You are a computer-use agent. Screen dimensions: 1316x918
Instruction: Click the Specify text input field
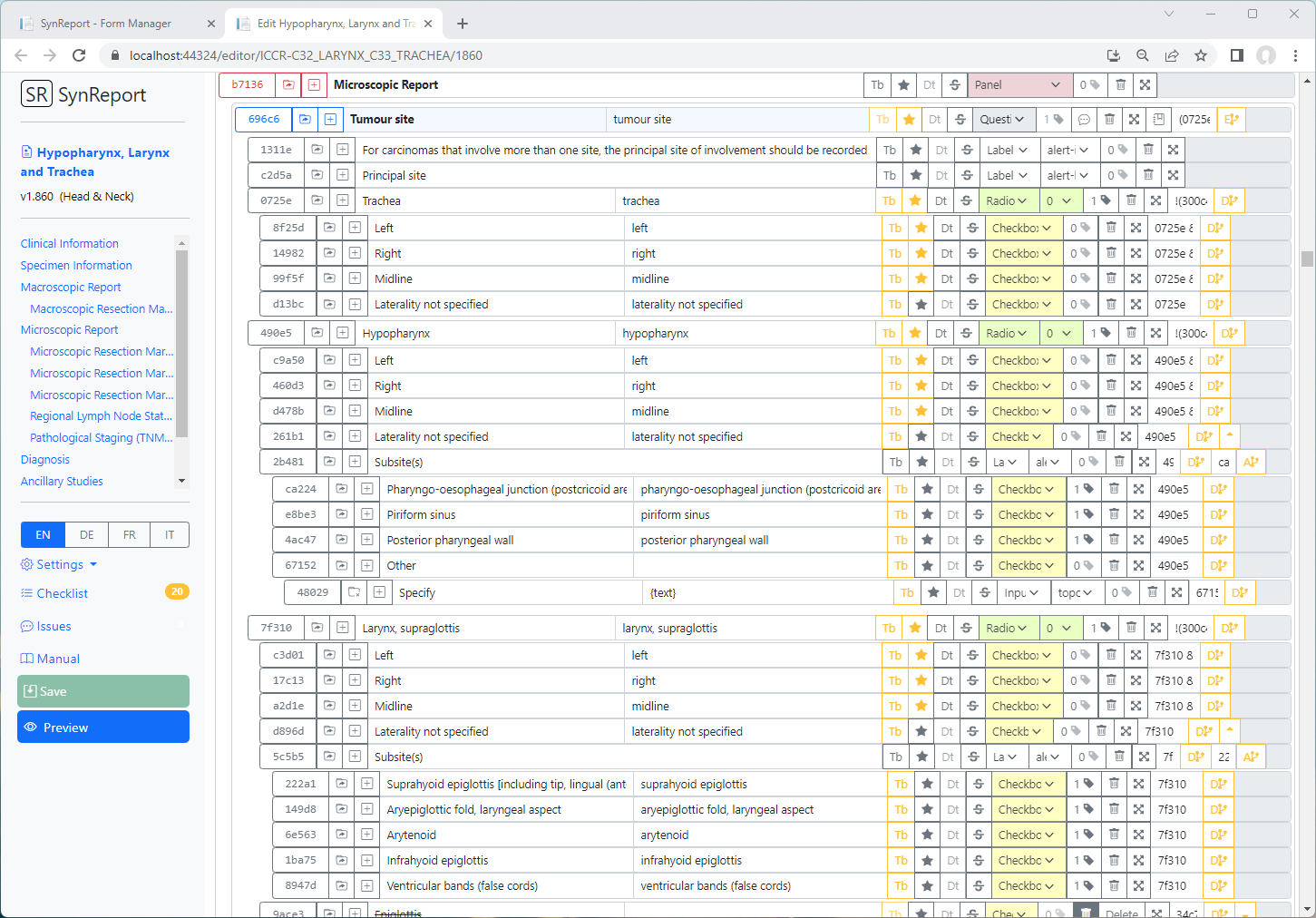[767, 593]
